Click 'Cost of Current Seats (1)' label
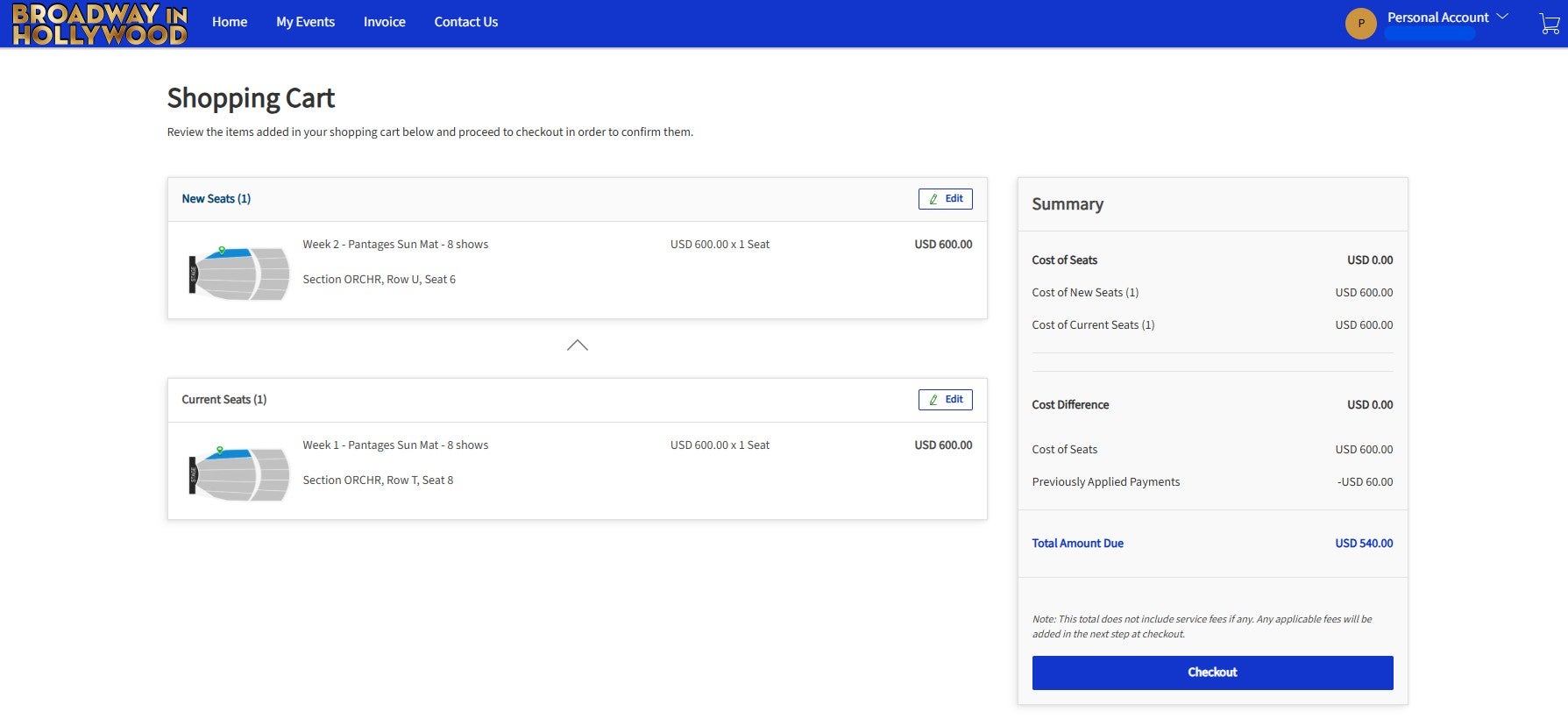Screen dimensions: 1568x726 (x=1093, y=325)
